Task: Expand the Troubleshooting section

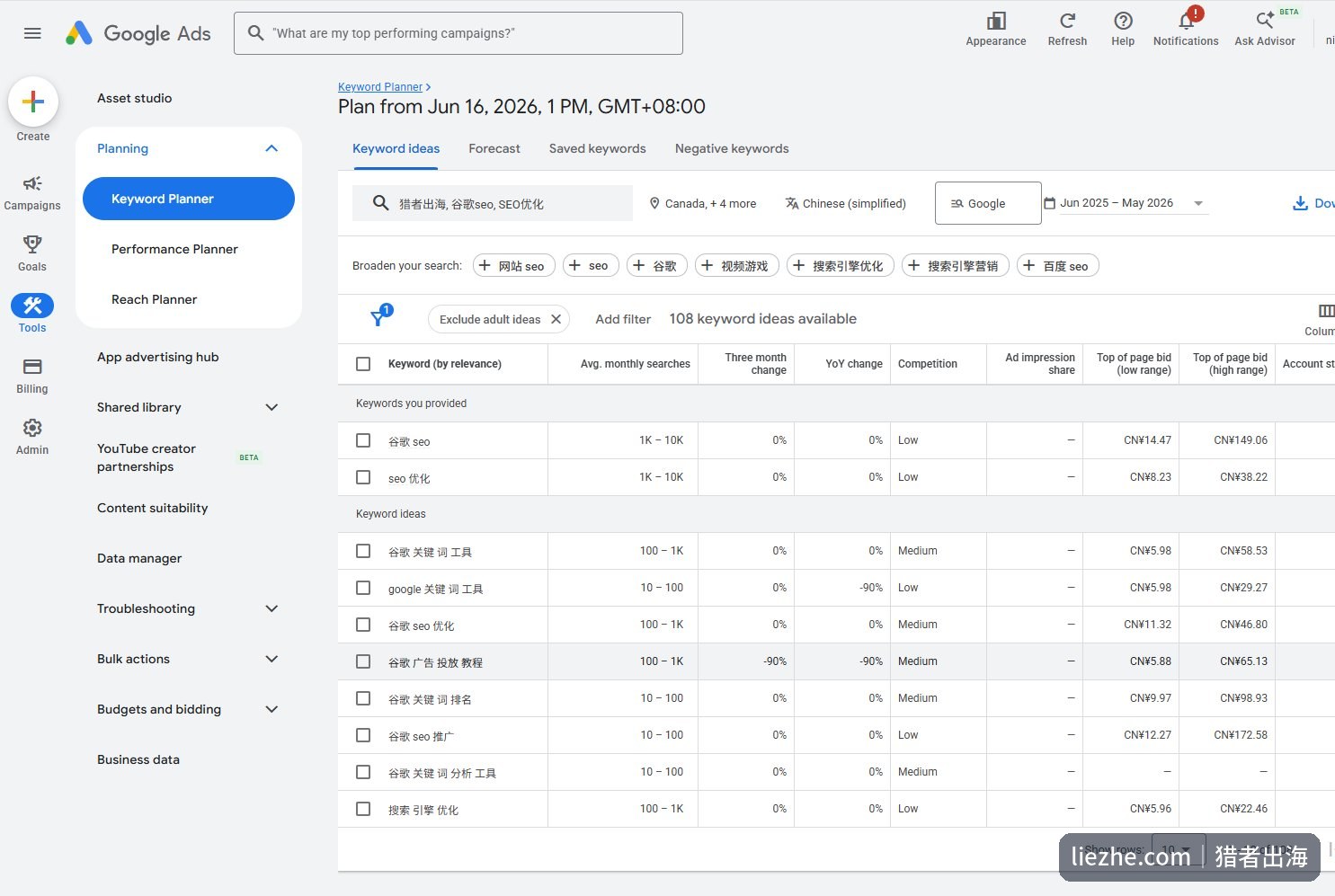Action: (271, 608)
